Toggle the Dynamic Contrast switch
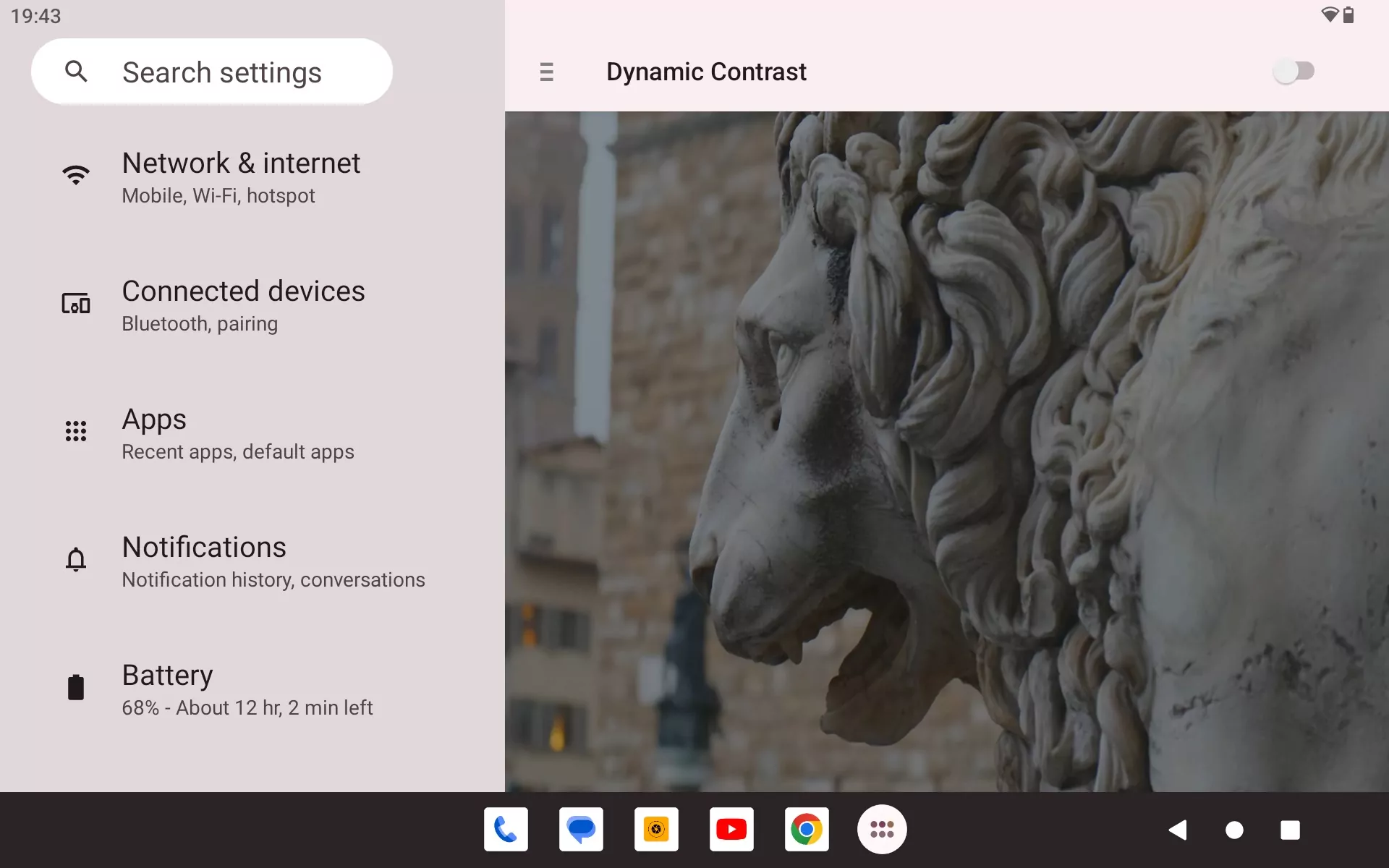Screen dimensions: 1389x868 (1294, 72)
